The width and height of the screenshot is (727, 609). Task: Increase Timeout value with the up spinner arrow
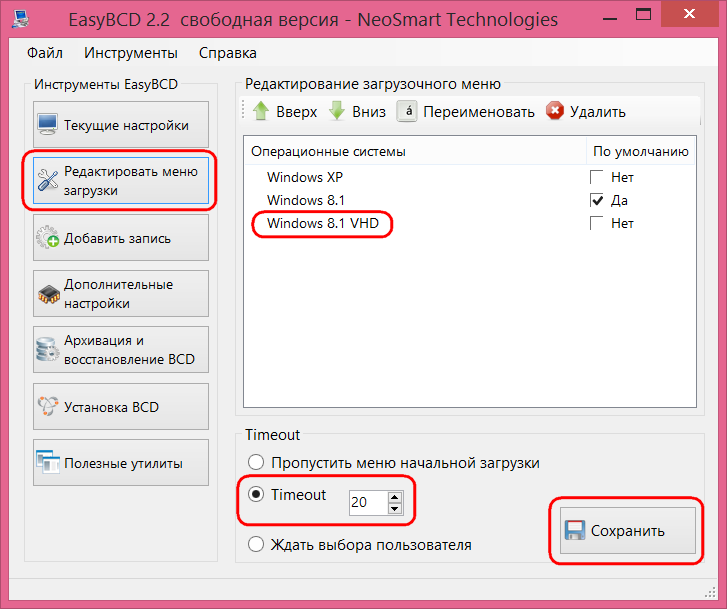(395, 497)
